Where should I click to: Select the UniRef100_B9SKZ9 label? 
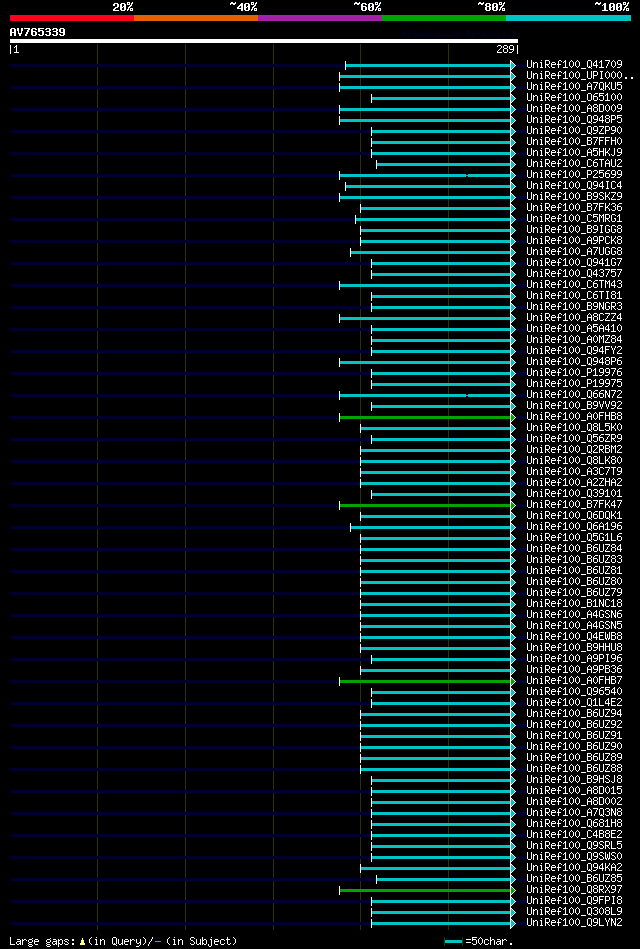(x=574, y=197)
